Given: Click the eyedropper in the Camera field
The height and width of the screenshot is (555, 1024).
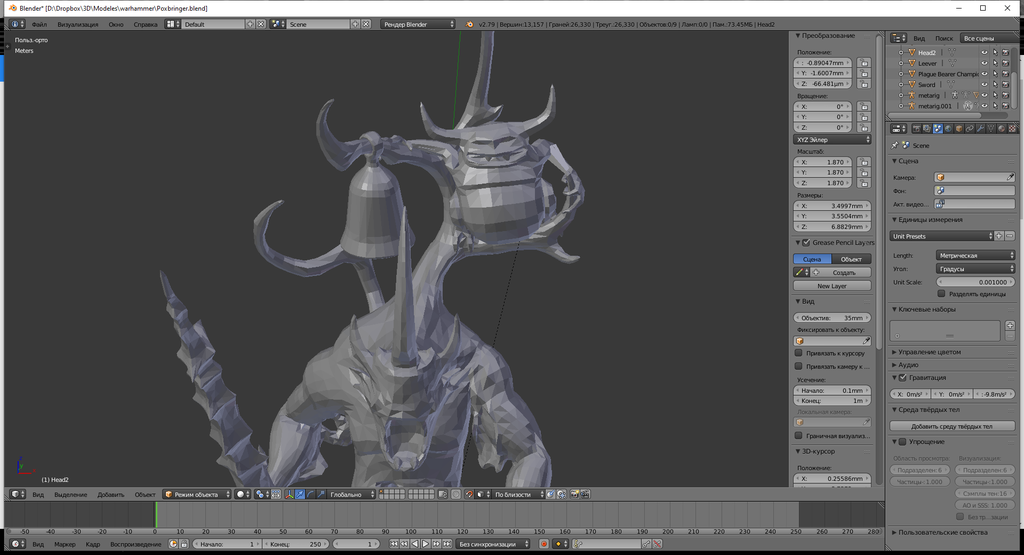Looking at the screenshot, I should pyautogui.click(x=1009, y=177).
